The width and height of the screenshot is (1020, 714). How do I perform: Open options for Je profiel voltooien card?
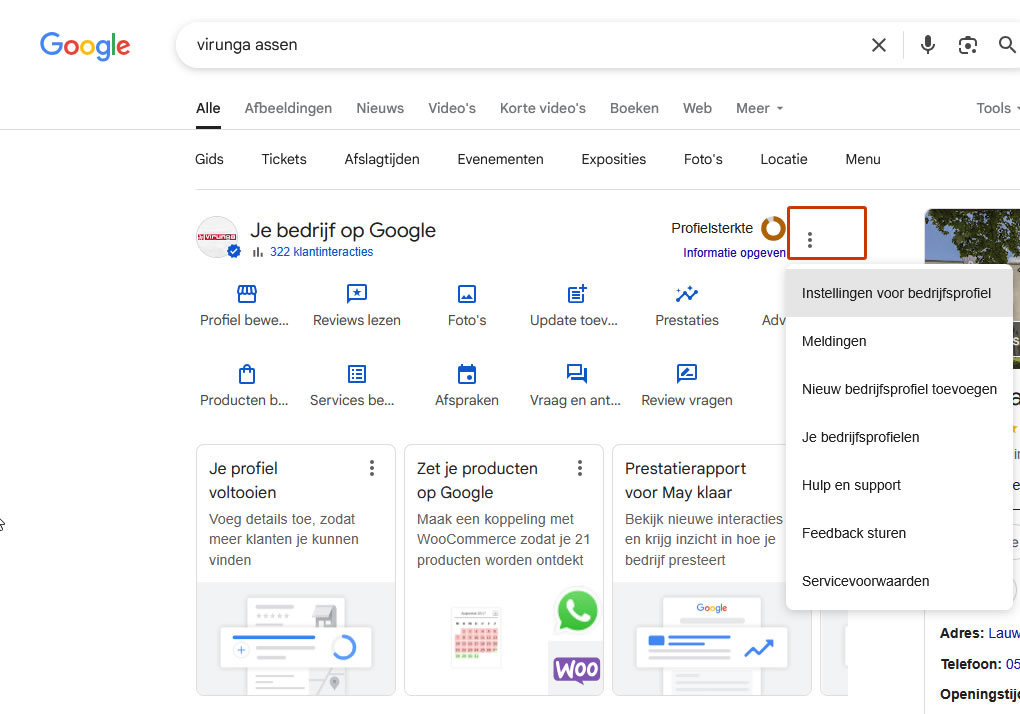[x=372, y=468]
